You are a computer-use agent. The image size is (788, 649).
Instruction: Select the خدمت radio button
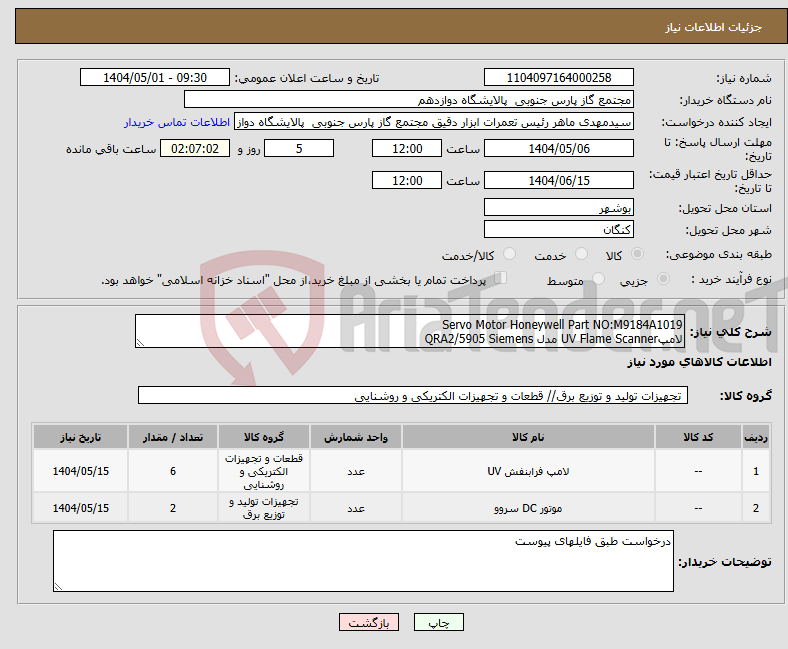[x=581, y=254]
